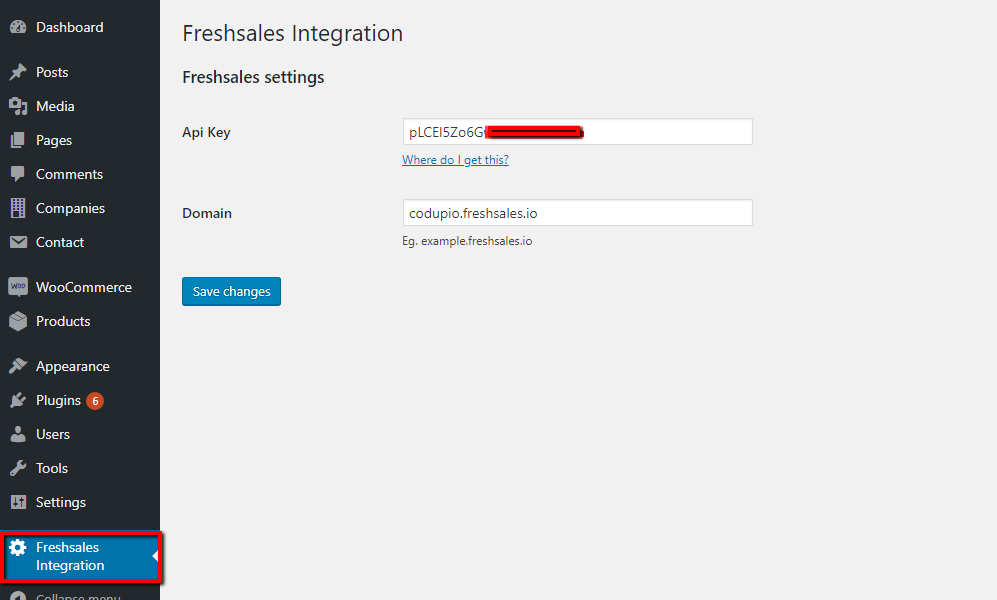This screenshot has height=600, width=997.
Task: Click the Contact envelope icon
Action: point(18,242)
